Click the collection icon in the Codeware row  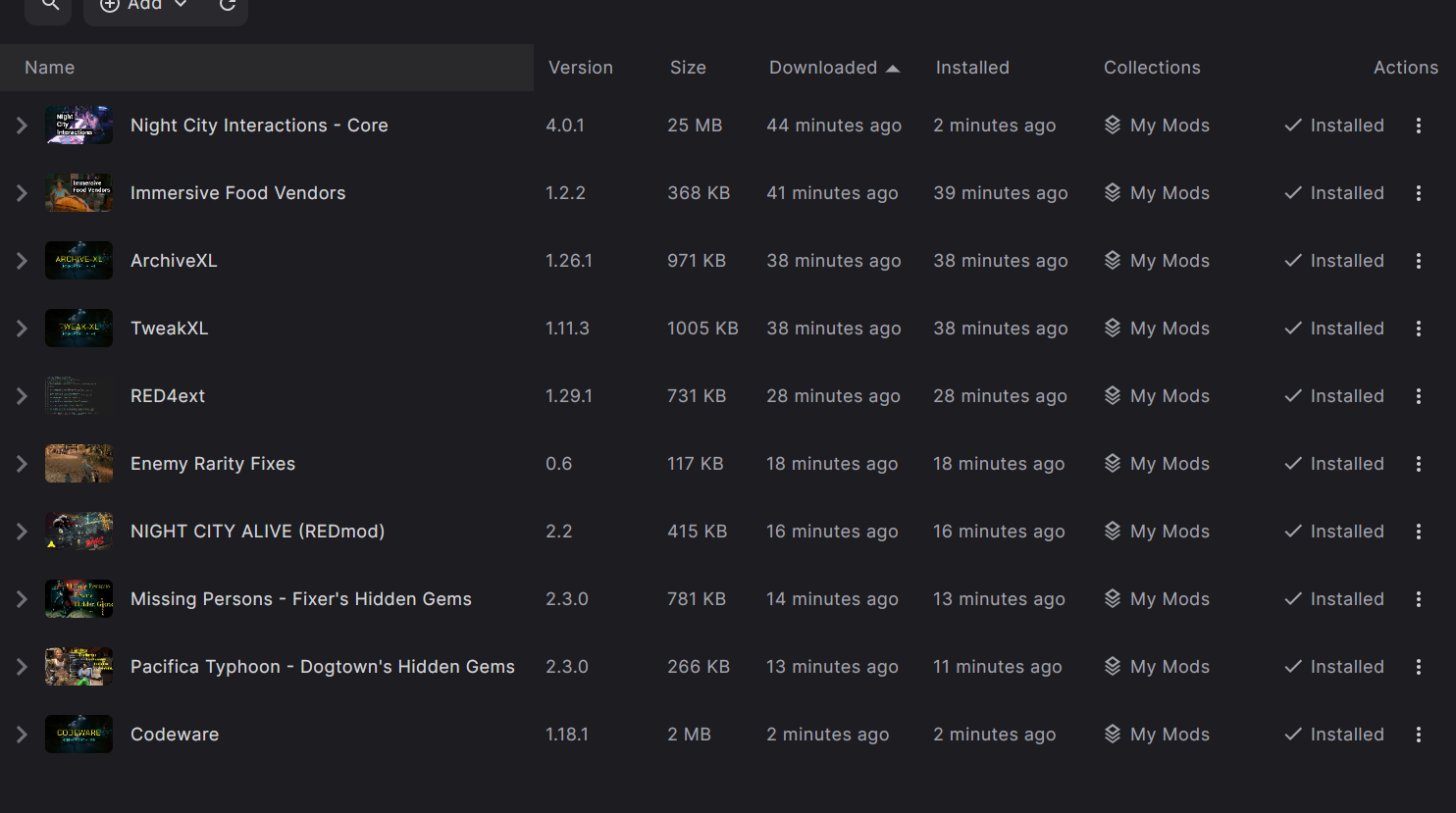(x=1113, y=735)
